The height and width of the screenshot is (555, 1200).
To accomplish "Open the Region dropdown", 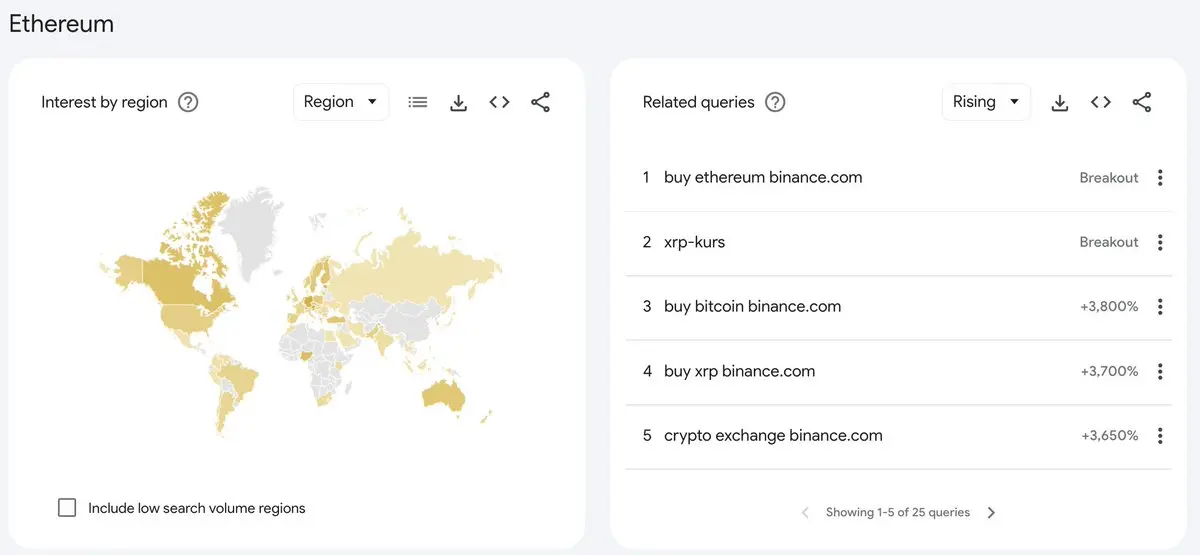I will pos(341,102).
